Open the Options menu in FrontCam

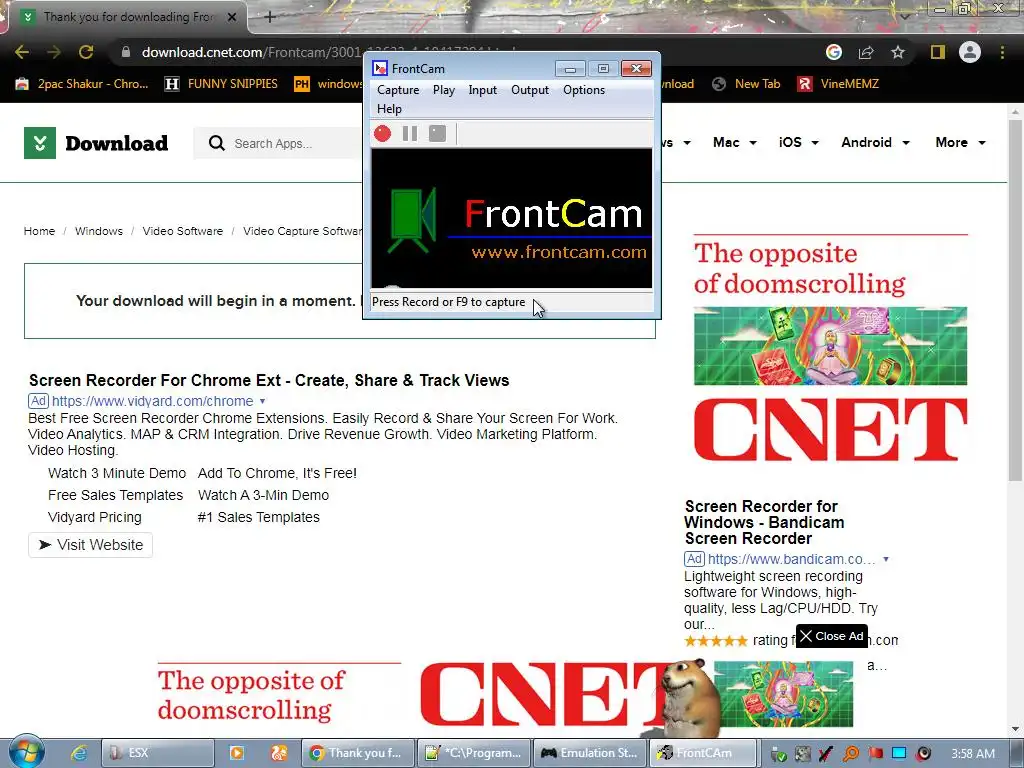pyautogui.click(x=584, y=90)
